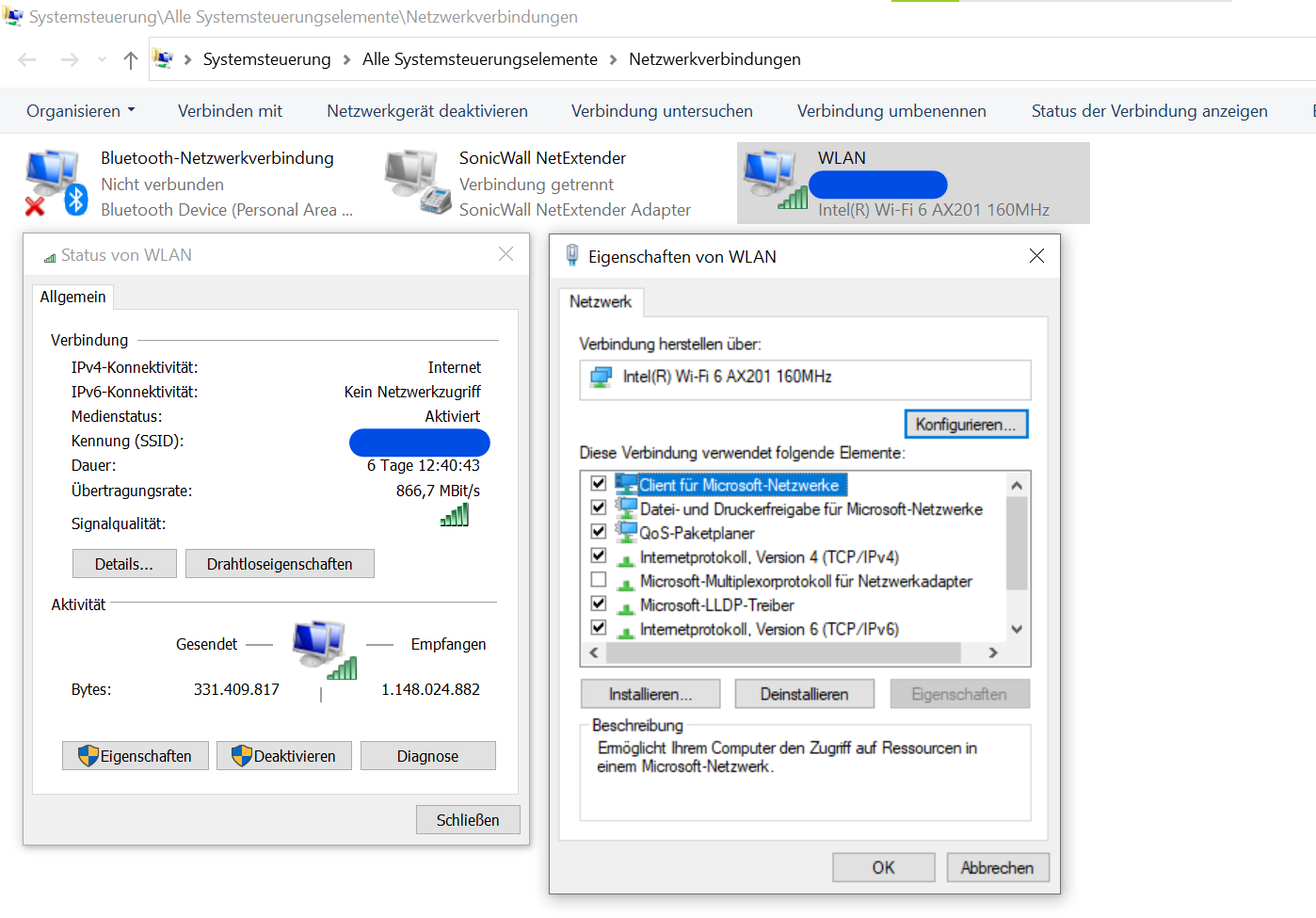Screen dimensions: 1316x918
Task: Click the Control Panel icon in address bar
Action: point(163,59)
